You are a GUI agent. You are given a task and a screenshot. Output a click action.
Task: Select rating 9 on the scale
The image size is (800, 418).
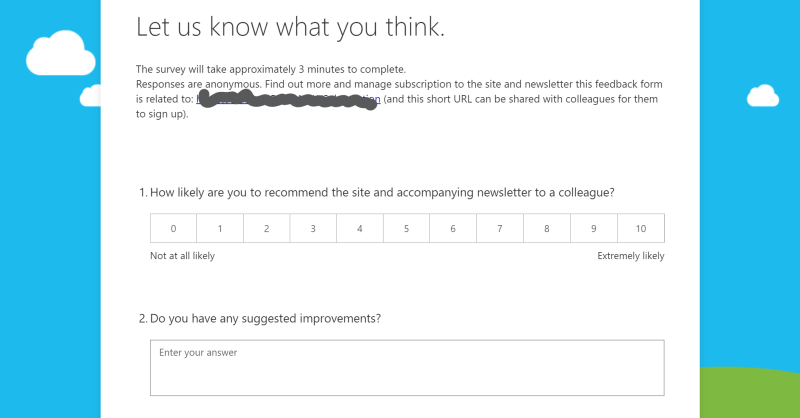594,229
